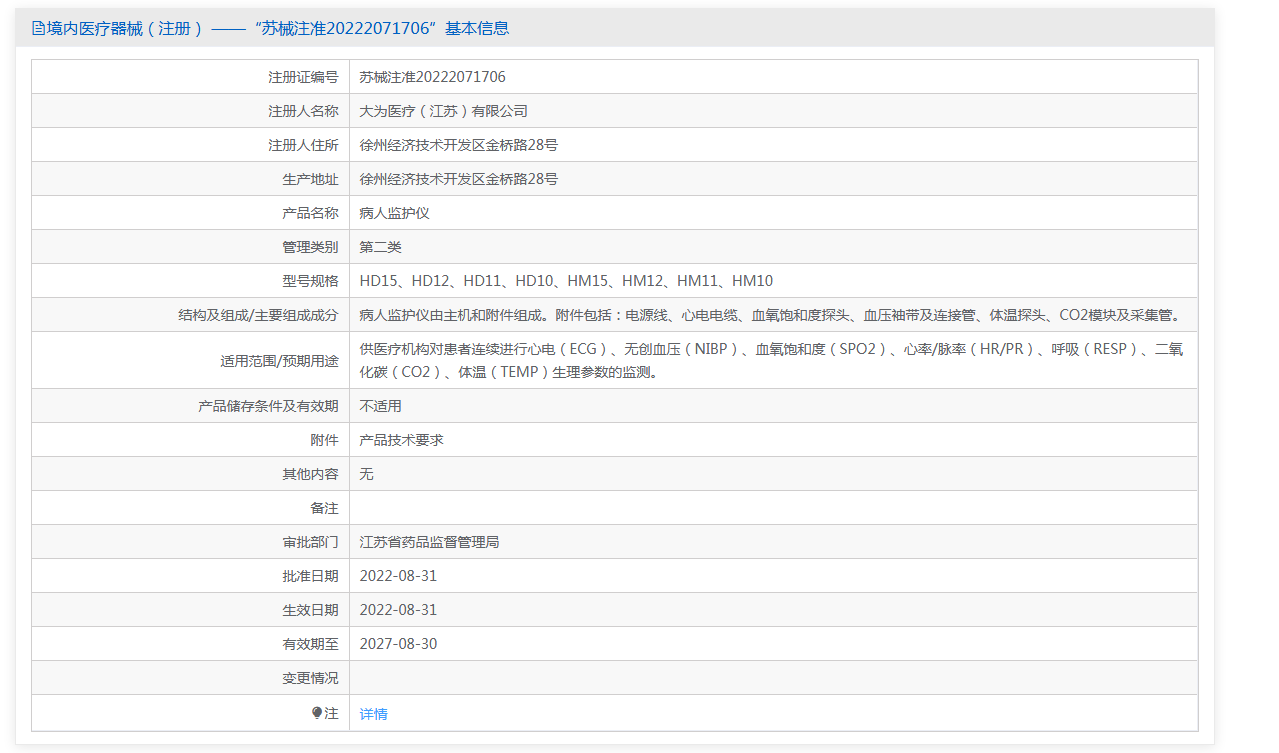Click the address value in the 生产地址 row
Image resolution: width=1279 pixels, height=753 pixels.
(459, 179)
